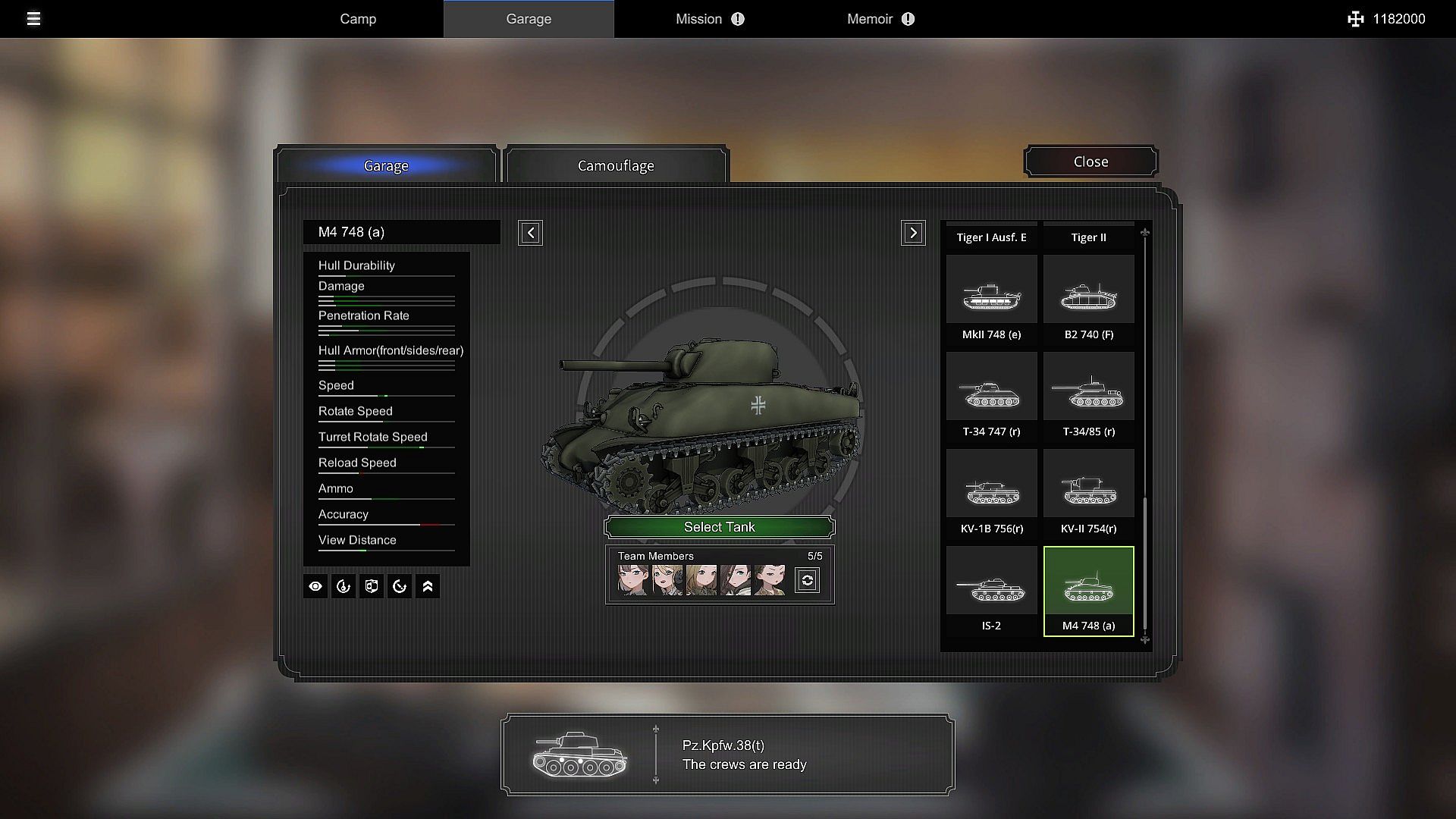Toggle the eye view icon under stats

click(315, 586)
